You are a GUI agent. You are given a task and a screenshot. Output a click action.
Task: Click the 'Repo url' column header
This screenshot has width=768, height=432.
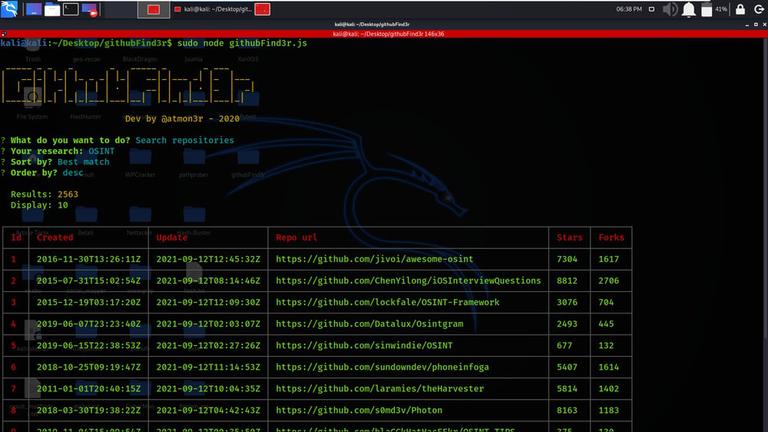[296, 237]
